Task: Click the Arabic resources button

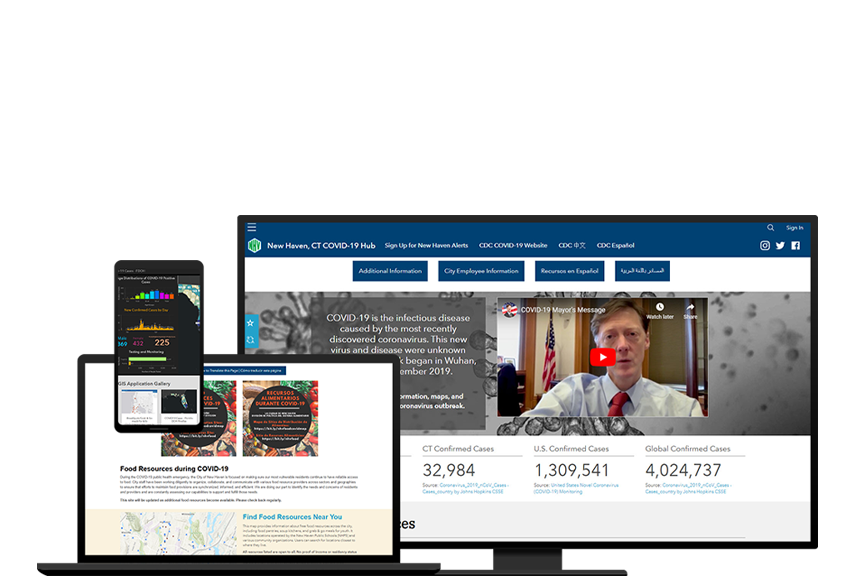Action: pyautogui.click(x=642, y=271)
